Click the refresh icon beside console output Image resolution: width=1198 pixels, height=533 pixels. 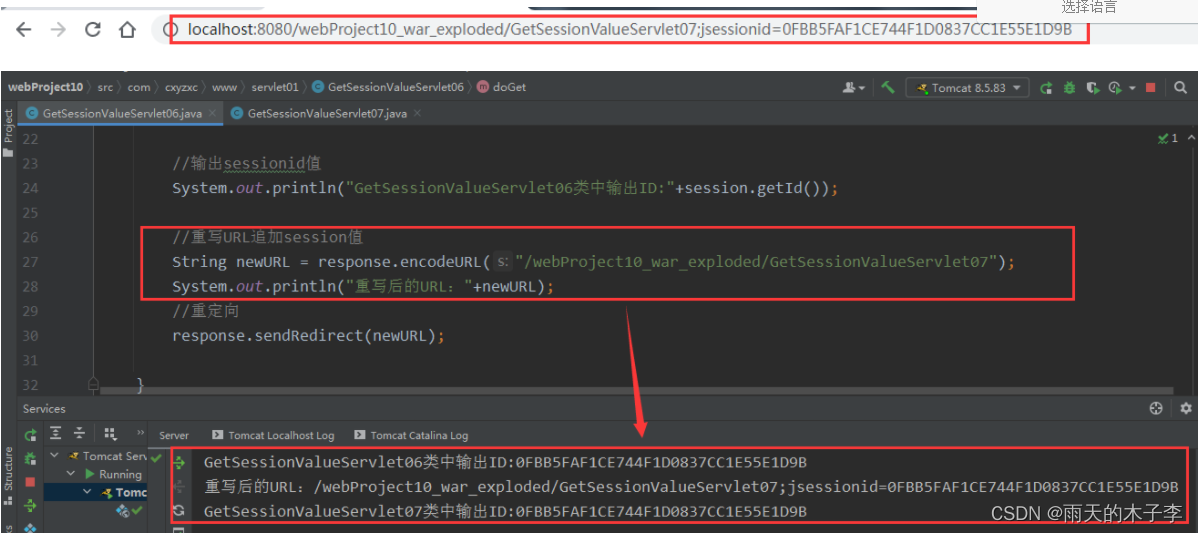pos(179,509)
